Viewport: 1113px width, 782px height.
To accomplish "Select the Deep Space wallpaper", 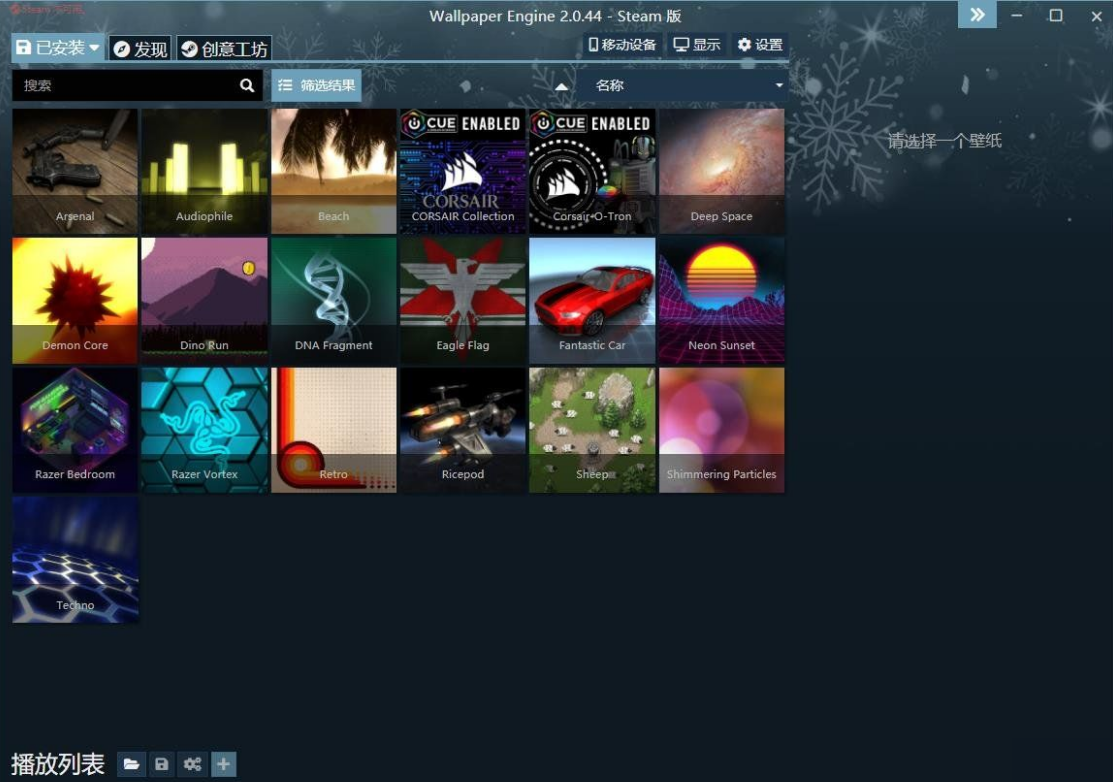I will (x=722, y=171).
